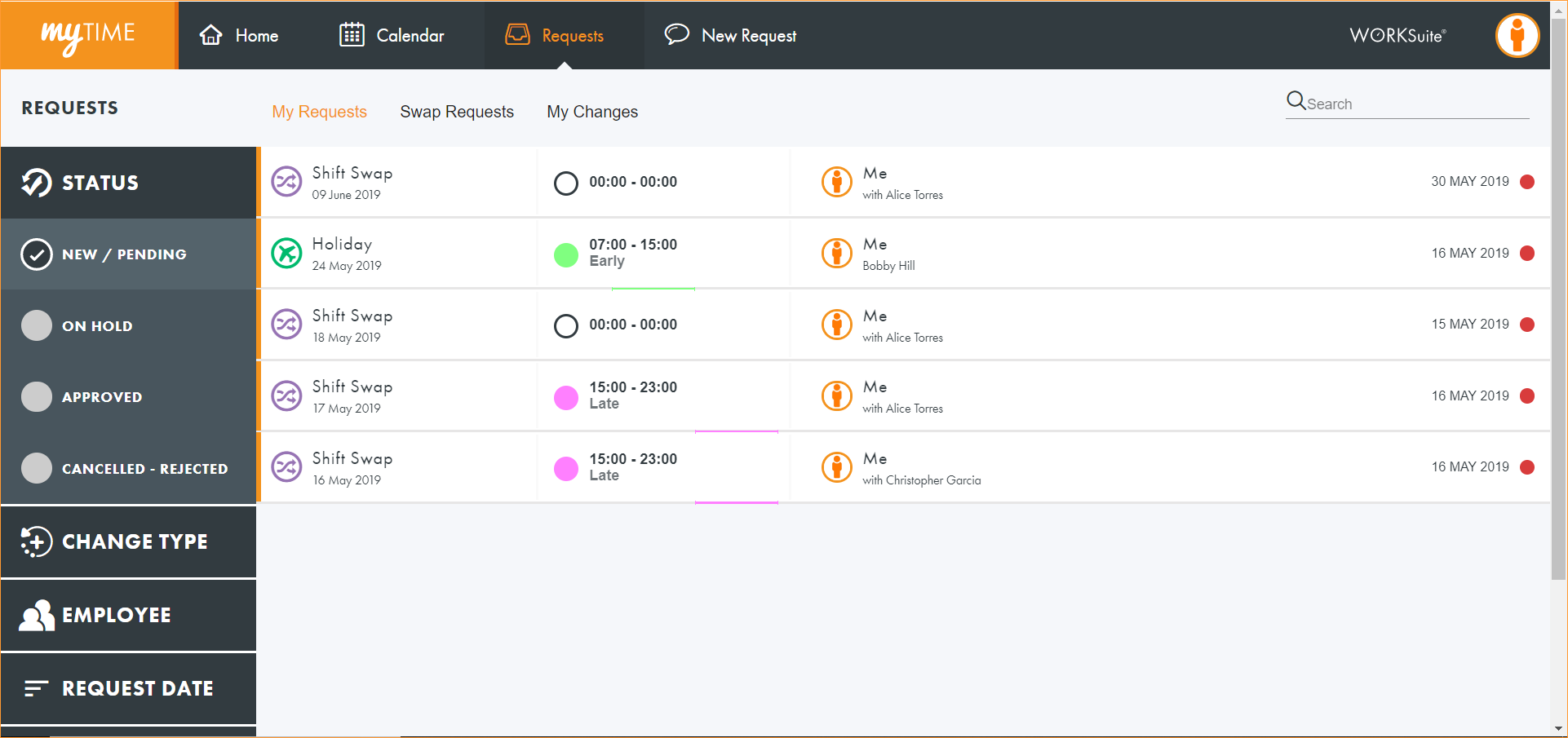Click the Holiday airplane icon, 24 May 2019
The height and width of the screenshot is (738, 1568).
286,253
